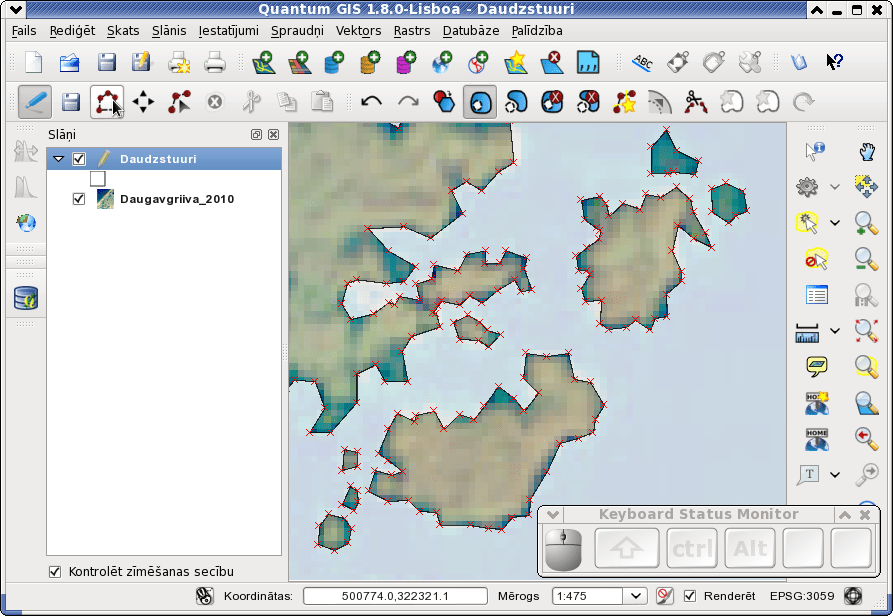The width and height of the screenshot is (893, 616).
Task: Click Add PostGIS Layer icon
Action: point(334,62)
